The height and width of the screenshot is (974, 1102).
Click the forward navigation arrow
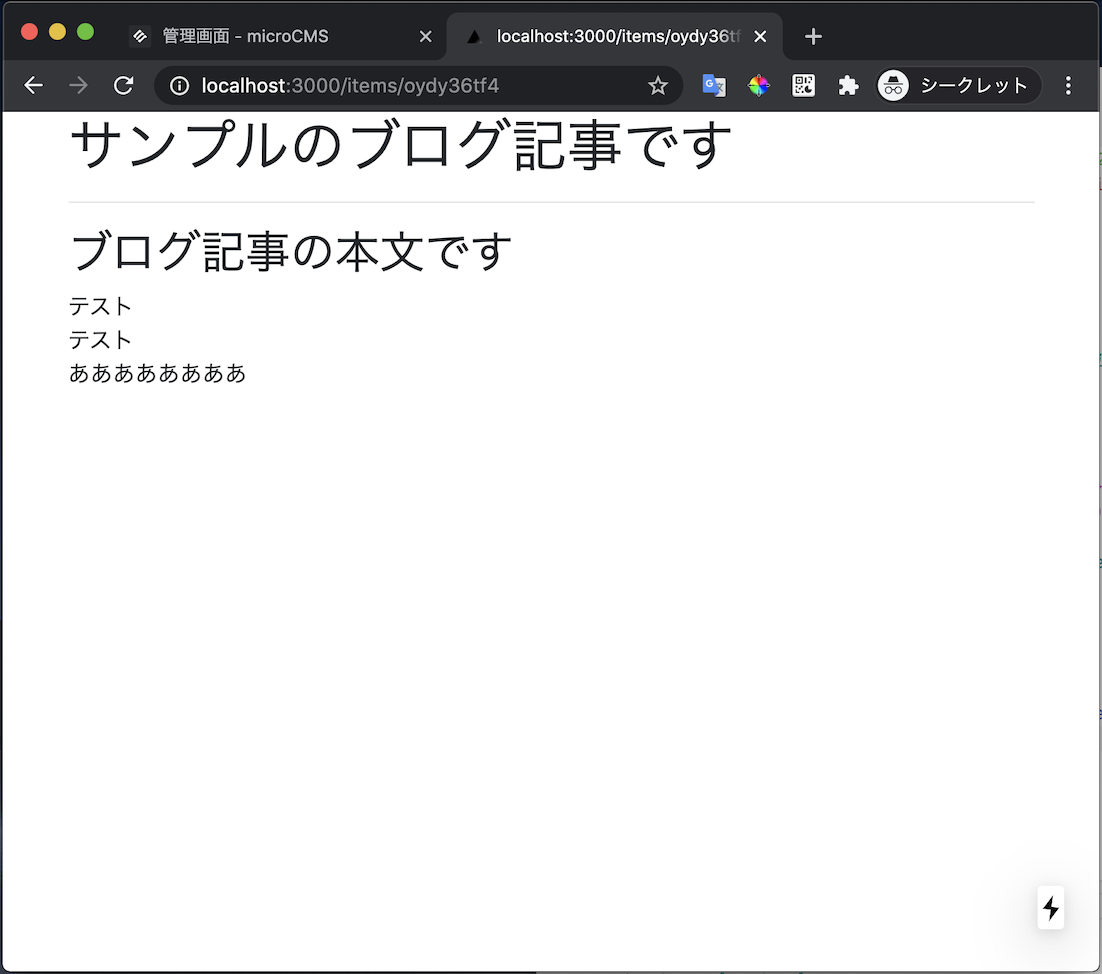[79, 86]
